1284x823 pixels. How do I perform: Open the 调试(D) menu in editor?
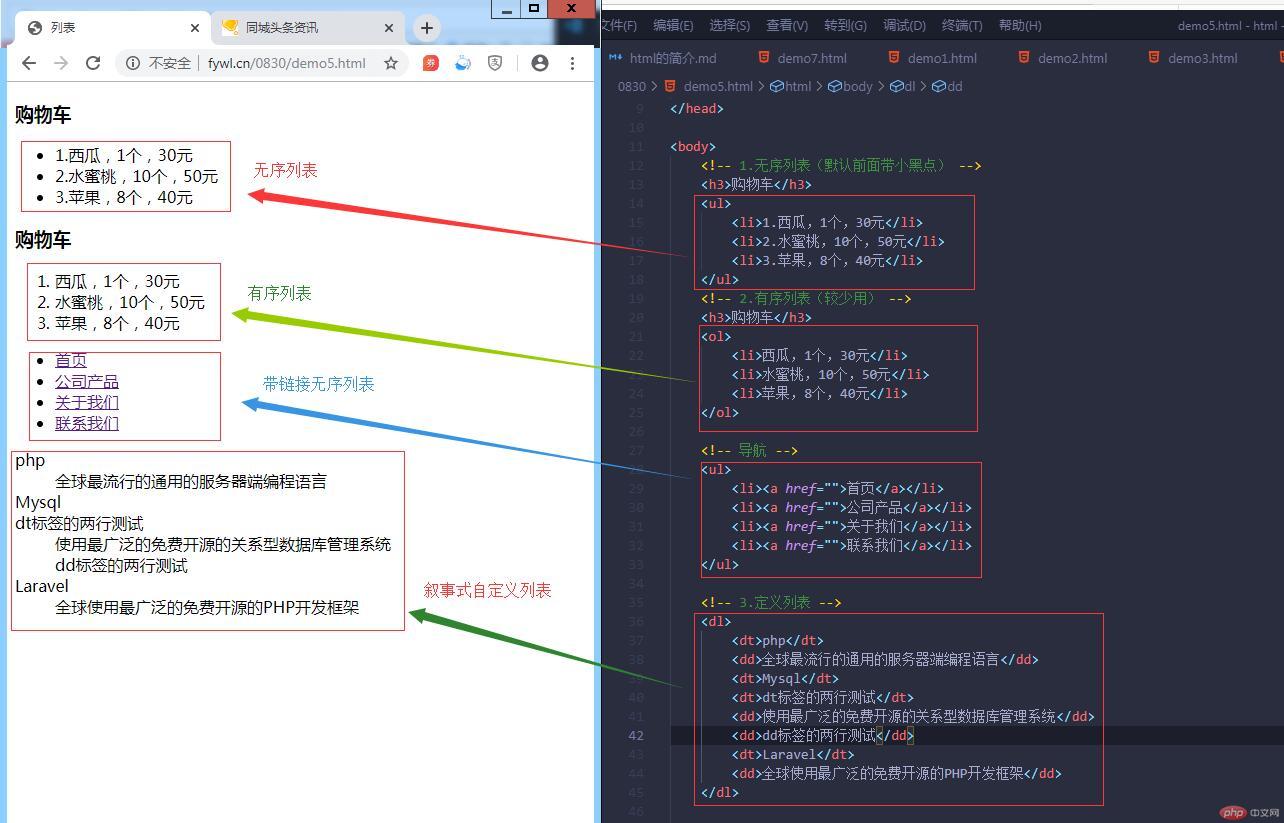[x=904, y=25]
